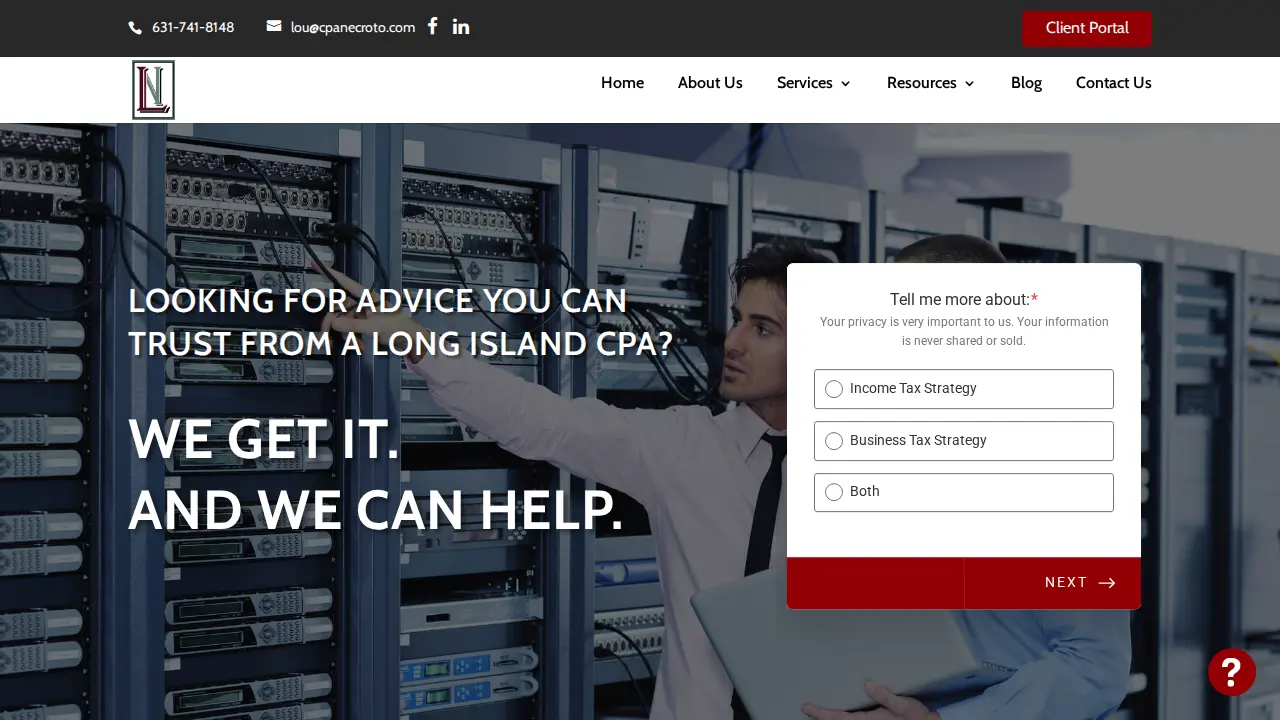Open the About Us page
This screenshot has height=720, width=1280.
[x=710, y=83]
